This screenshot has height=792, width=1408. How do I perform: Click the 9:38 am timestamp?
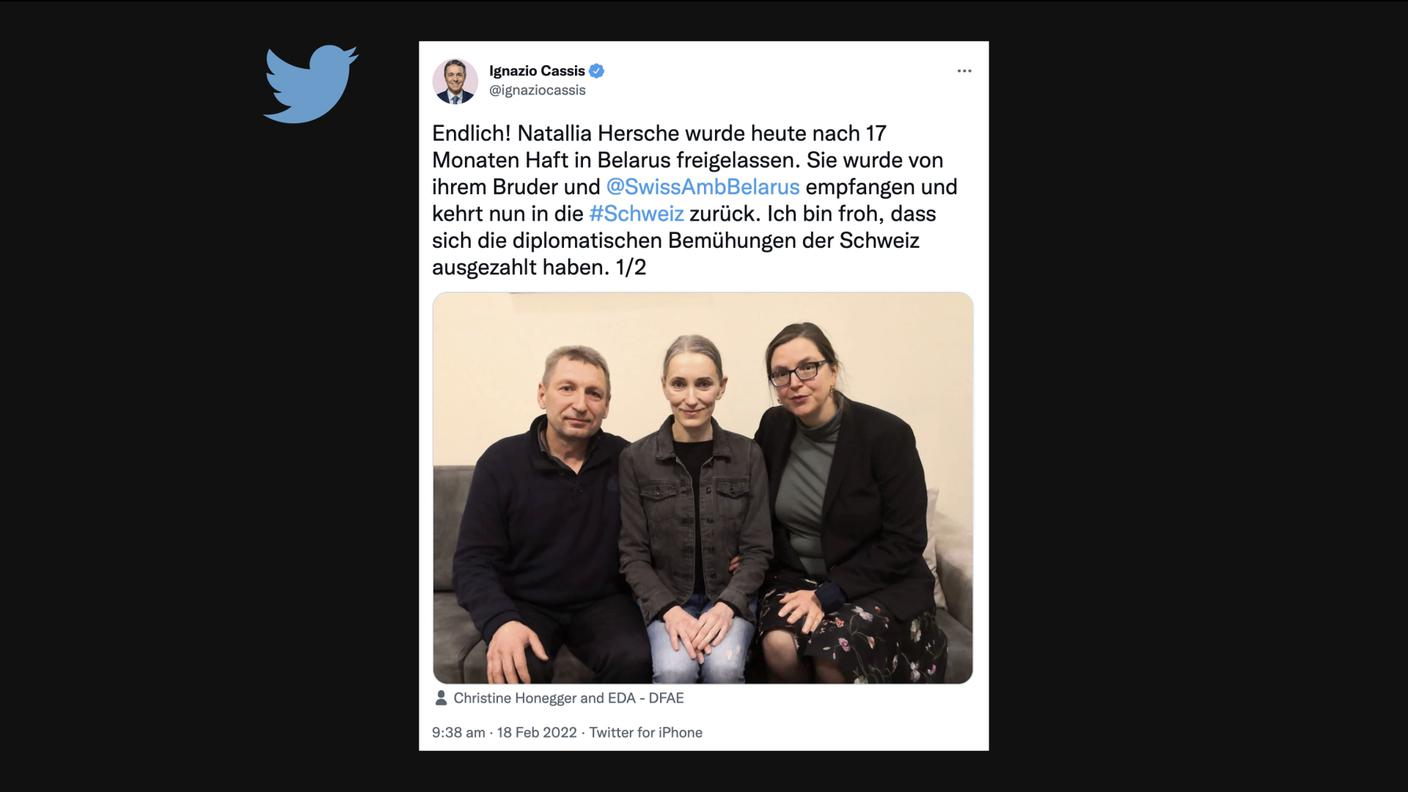coord(459,733)
